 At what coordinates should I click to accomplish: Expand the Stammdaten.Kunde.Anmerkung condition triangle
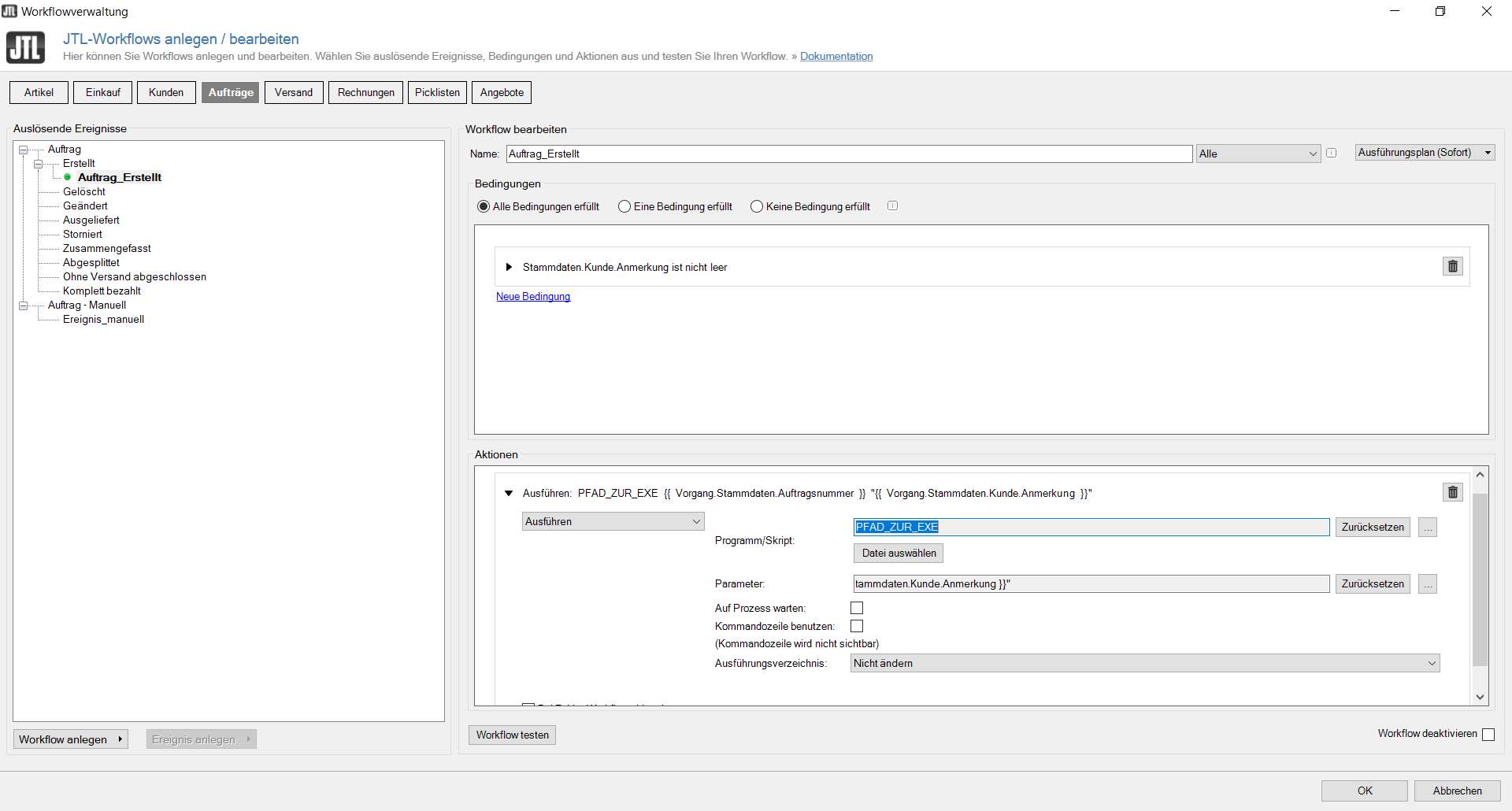509,267
